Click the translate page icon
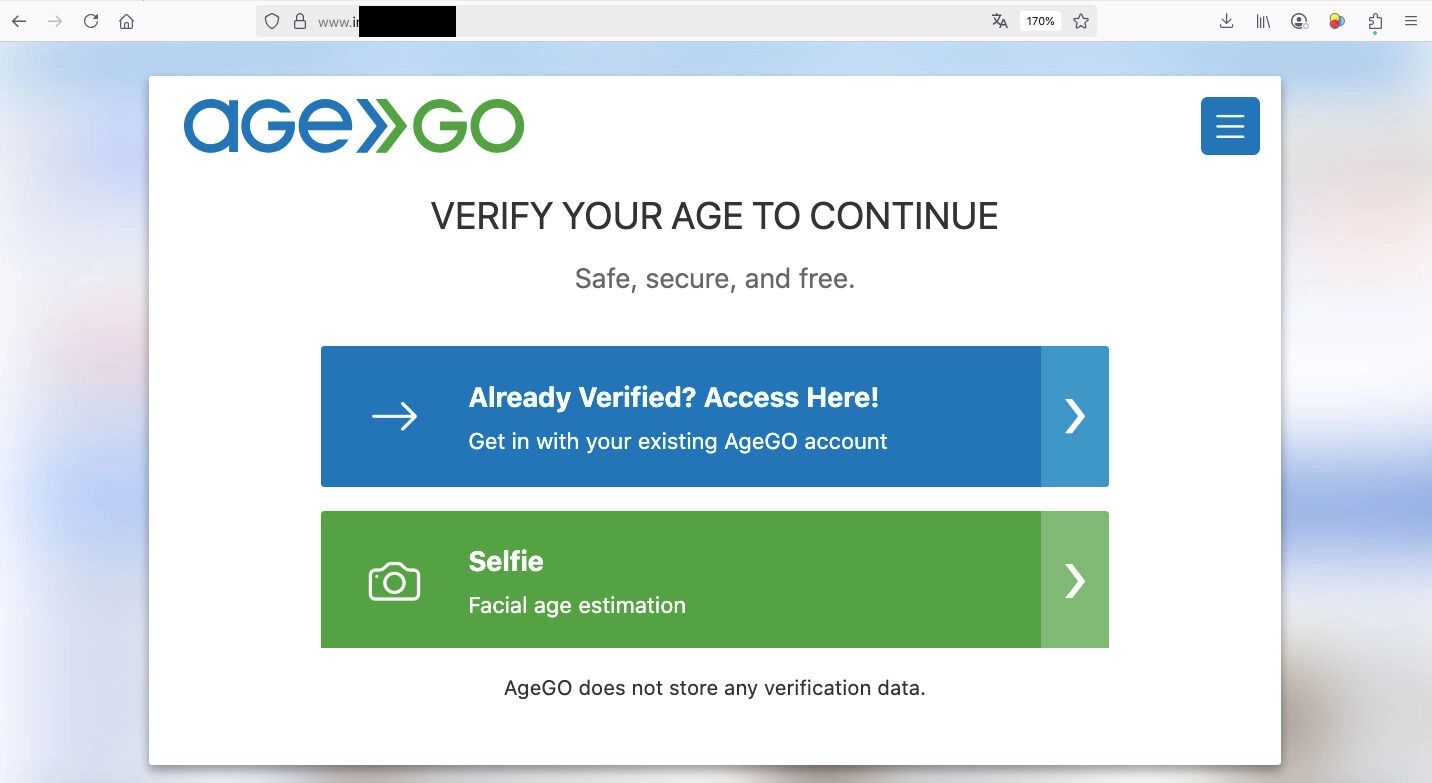 pyautogui.click(x=999, y=21)
